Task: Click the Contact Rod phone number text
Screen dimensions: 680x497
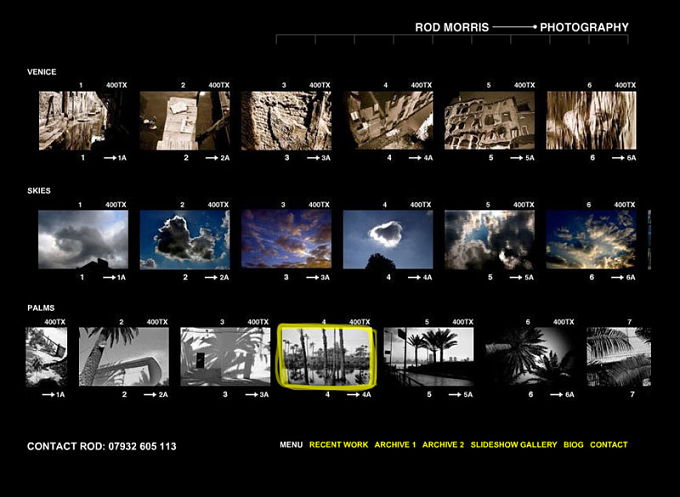Action: pos(101,446)
